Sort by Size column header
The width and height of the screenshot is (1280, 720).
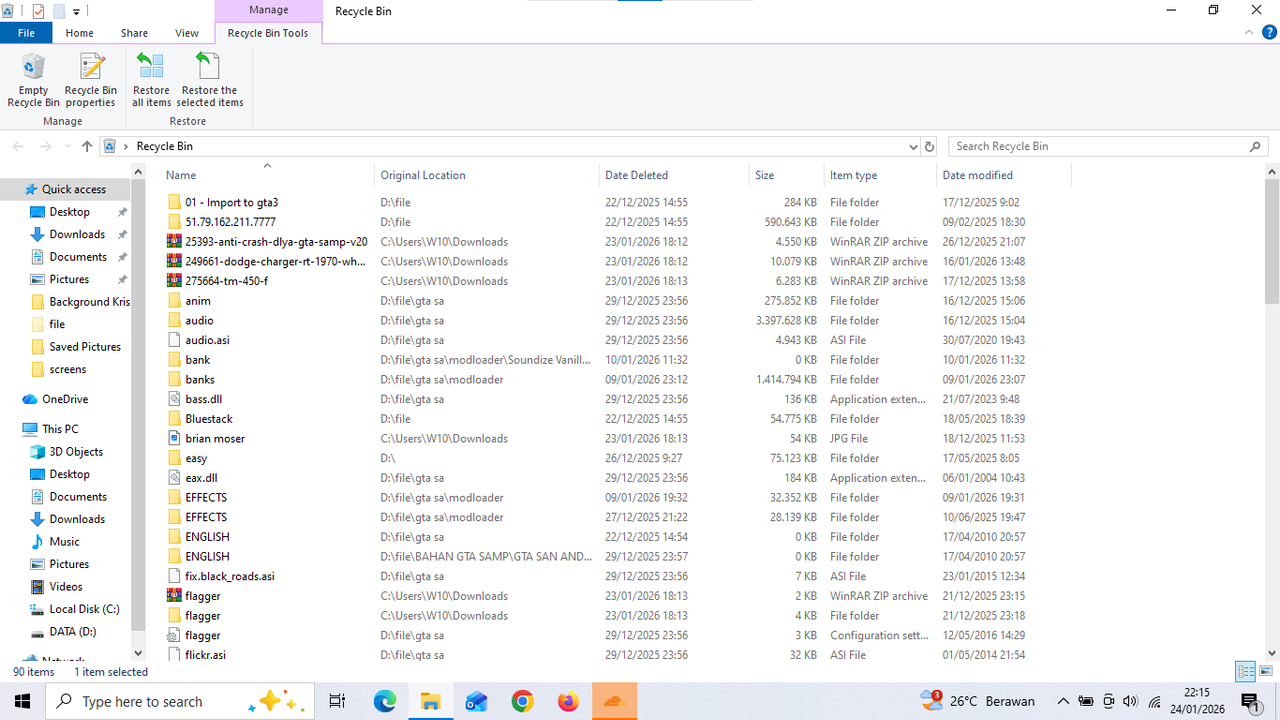point(787,175)
